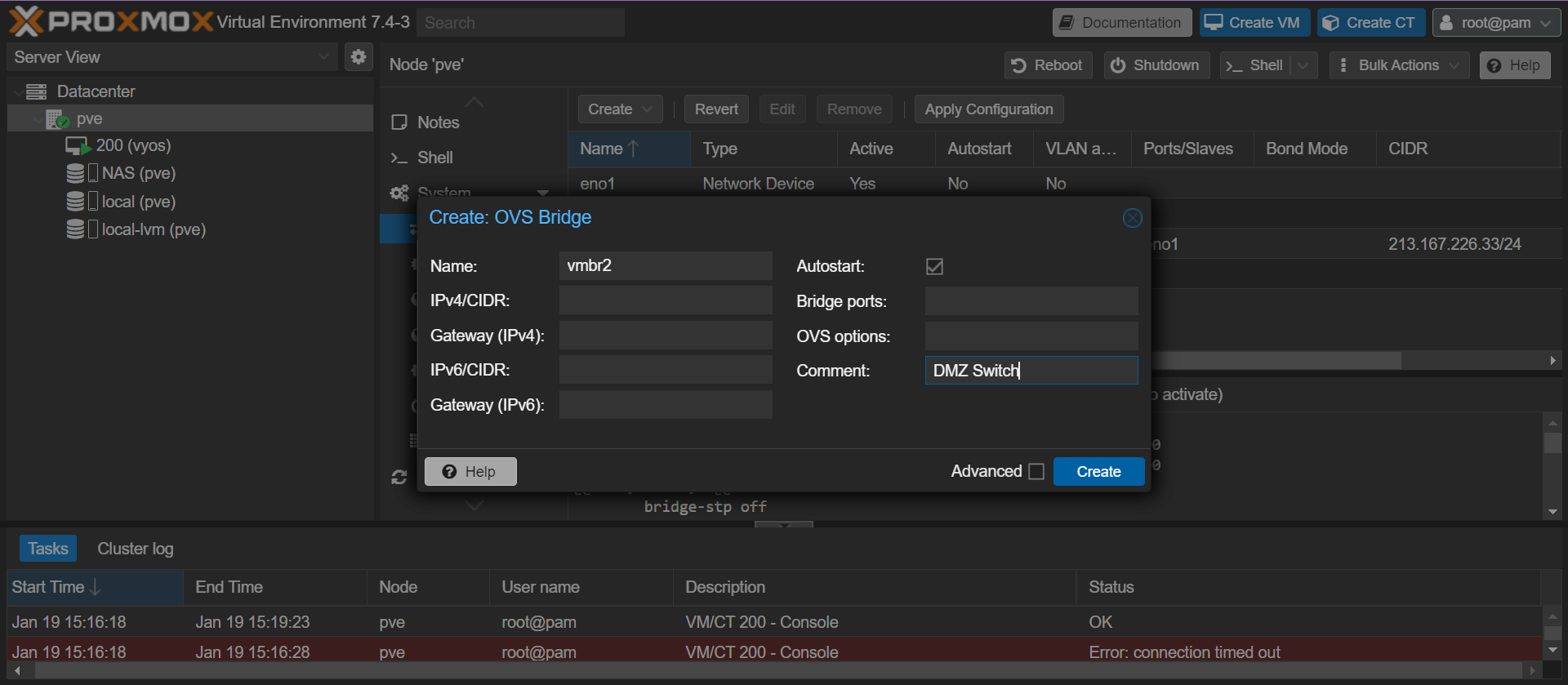Open root@pam user dropdown
The width and height of the screenshot is (1568, 685).
click(1545, 23)
